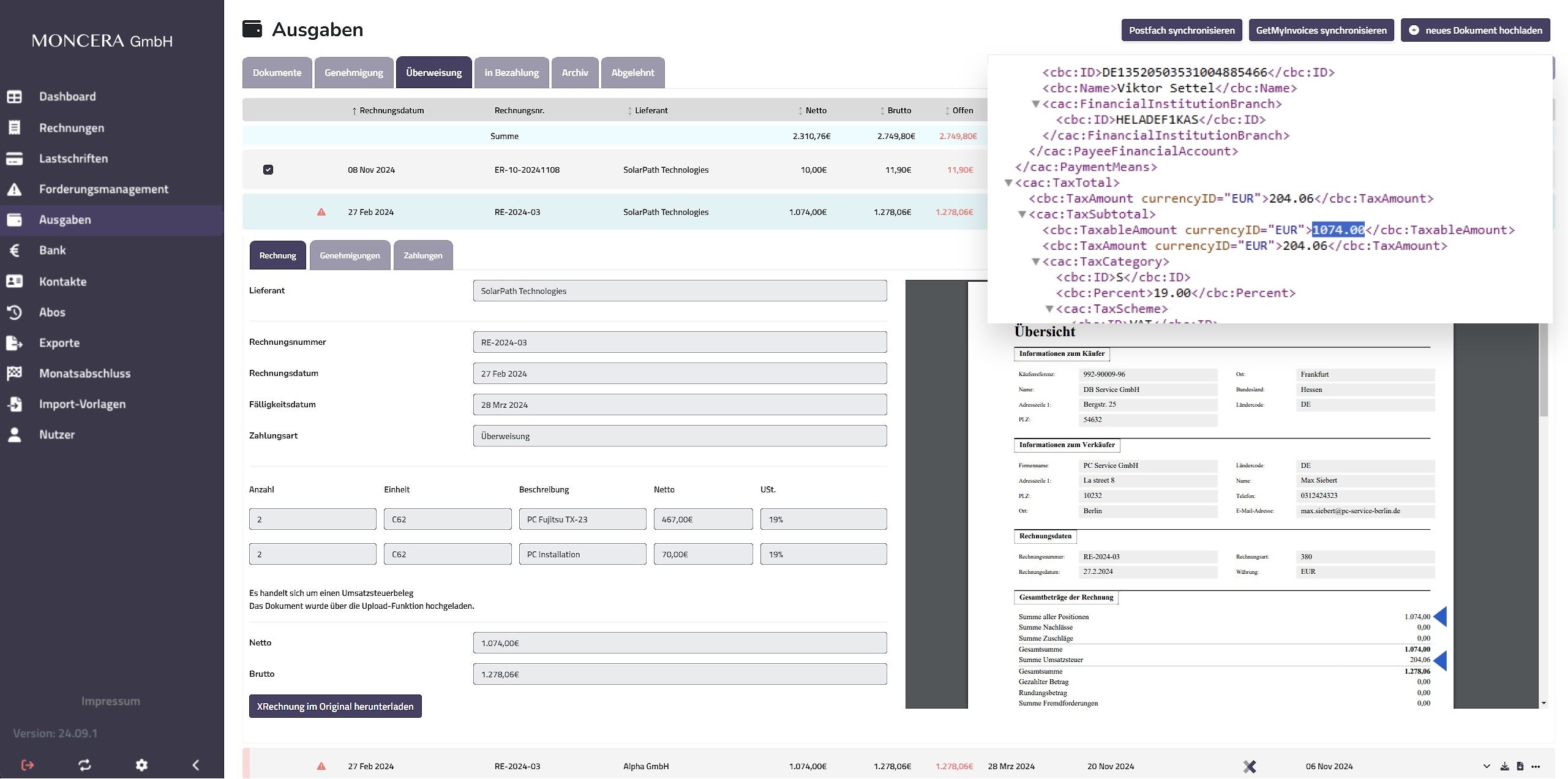The width and height of the screenshot is (1568, 779).
Task: Expand the Alpha GmbH row with the chevron
Action: click(x=1487, y=766)
